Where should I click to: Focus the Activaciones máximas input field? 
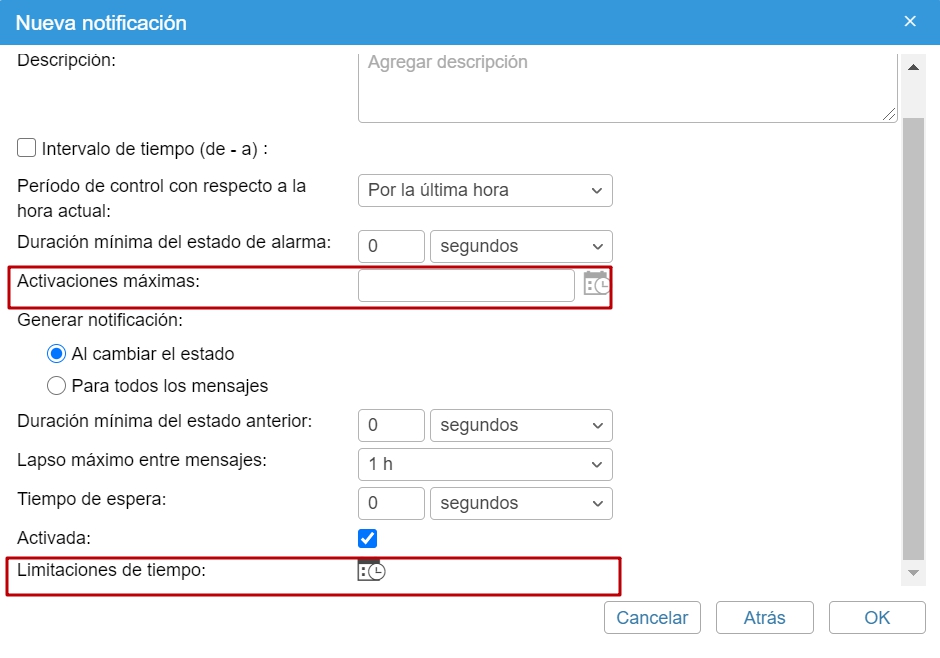pyautogui.click(x=466, y=286)
